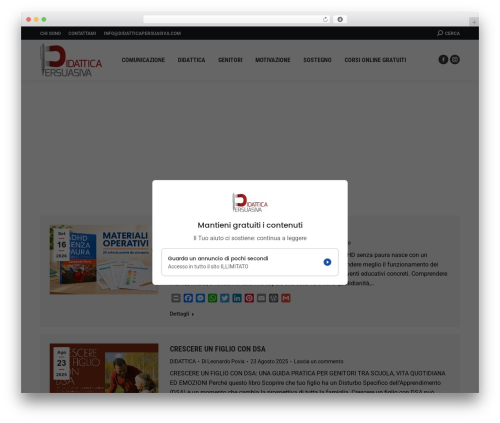Open the DIDATTICA category link
Image resolution: width=500 pixels, height=423 pixels.
[183, 361]
